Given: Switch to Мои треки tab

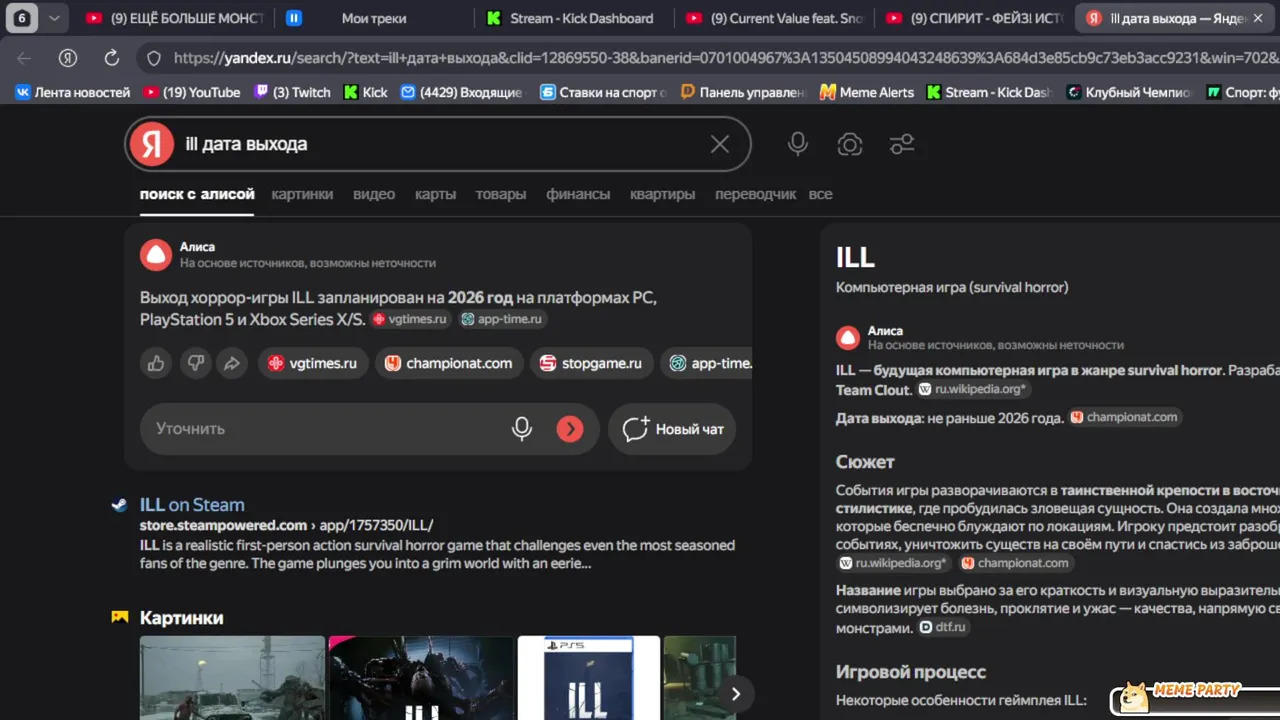Looking at the screenshot, I should coord(372,18).
